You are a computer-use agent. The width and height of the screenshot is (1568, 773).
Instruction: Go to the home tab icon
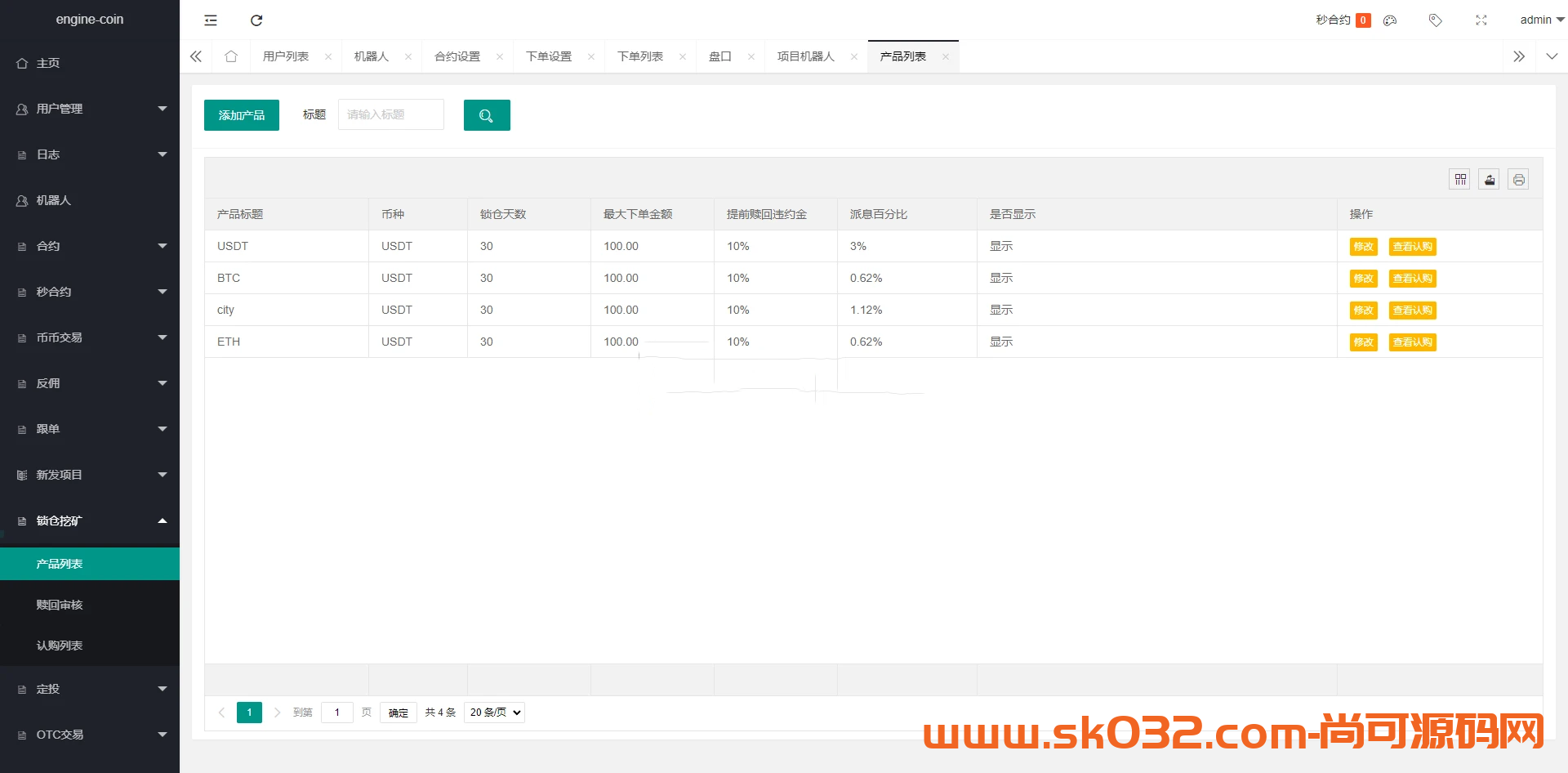(231, 56)
